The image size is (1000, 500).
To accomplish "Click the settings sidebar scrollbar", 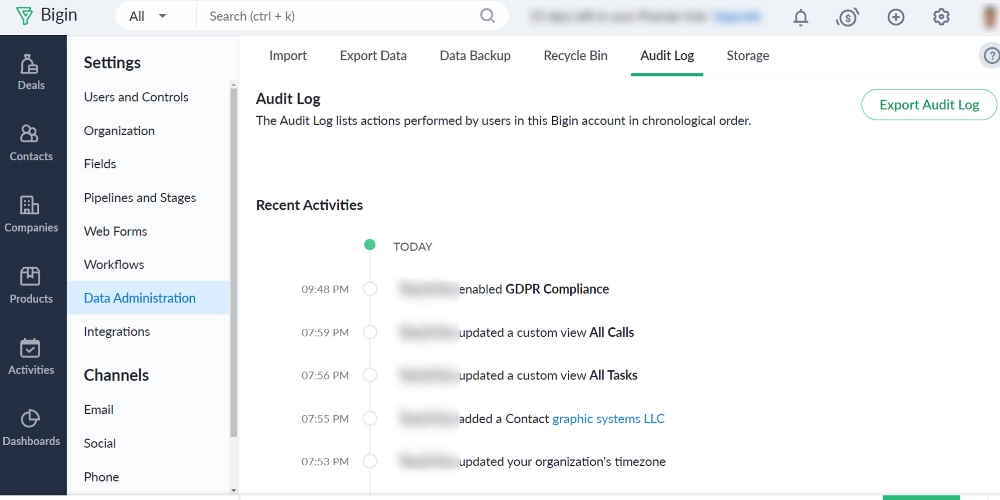I will pyautogui.click(x=234, y=260).
